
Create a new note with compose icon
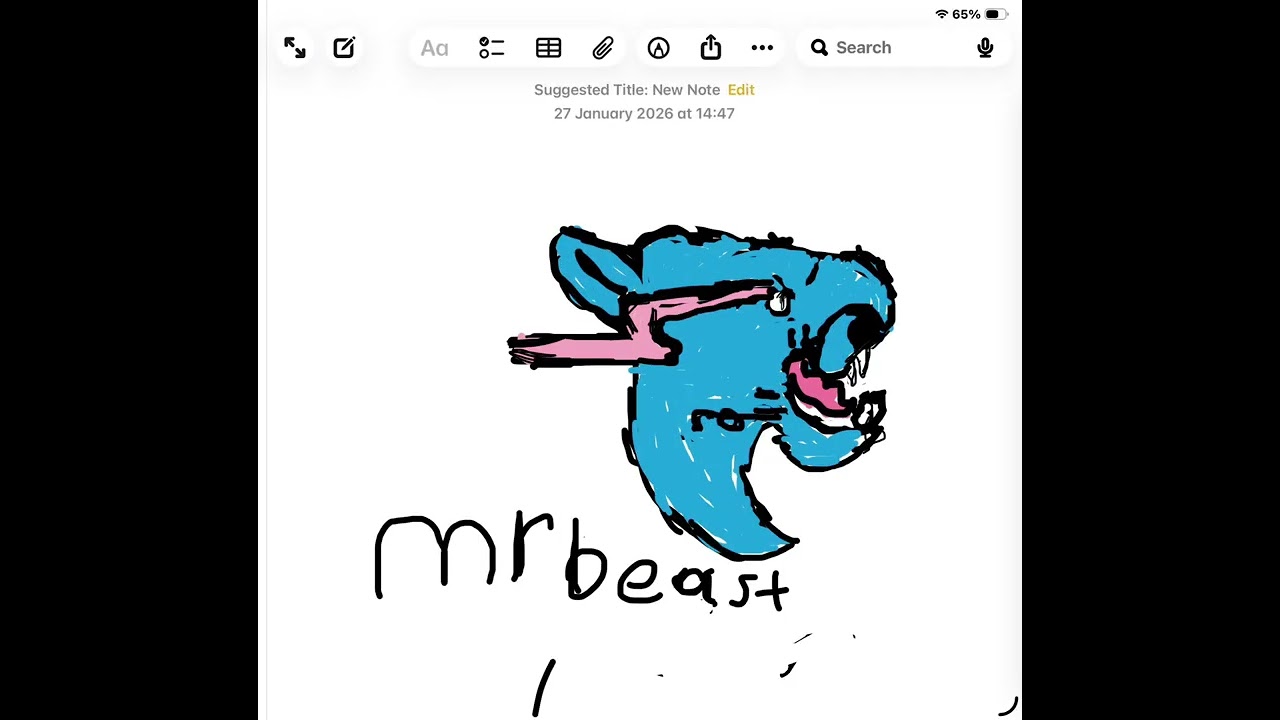click(344, 47)
